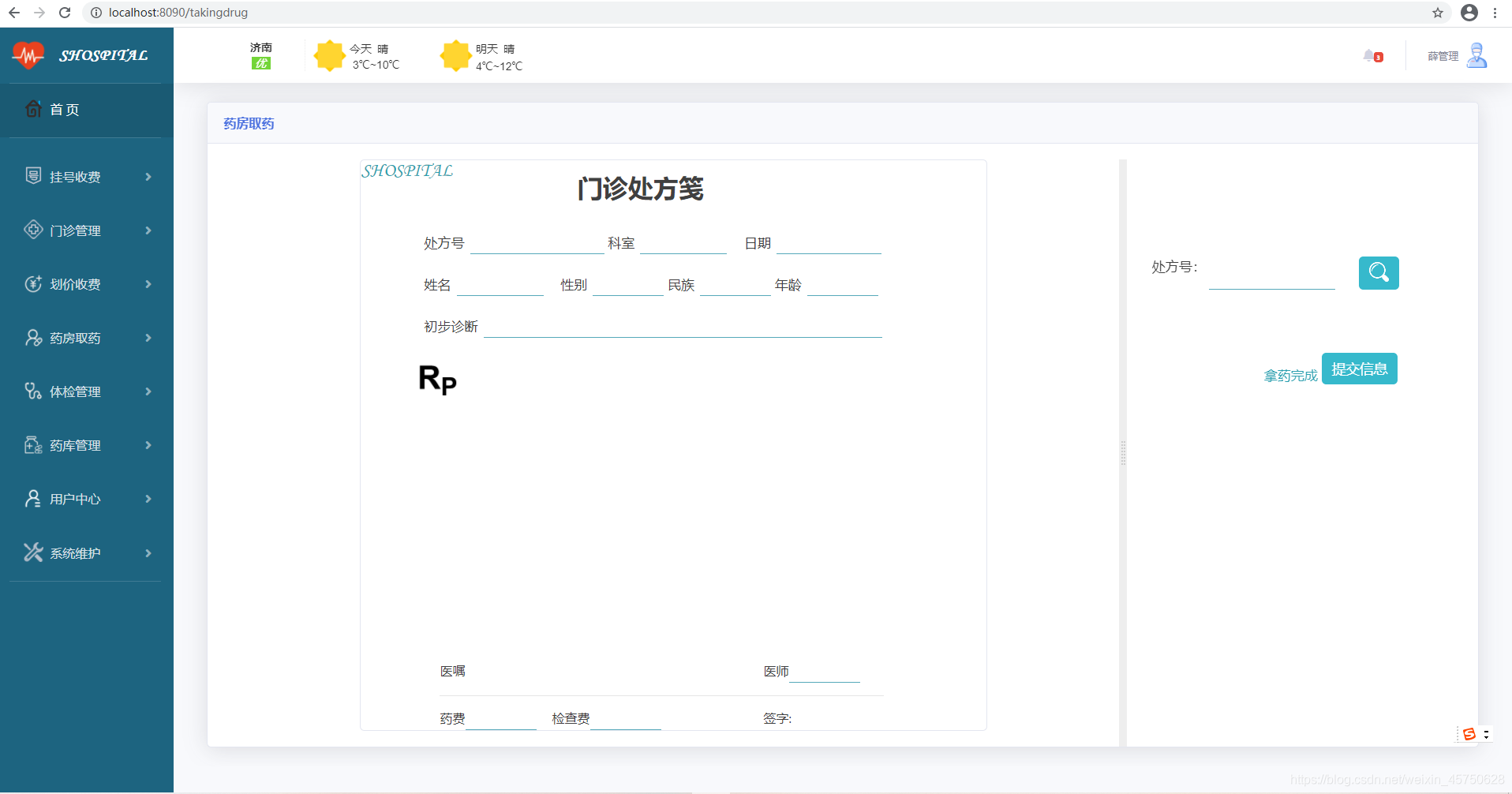Click the 提交信息 button
The width and height of the screenshot is (1512, 794).
[x=1360, y=369]
